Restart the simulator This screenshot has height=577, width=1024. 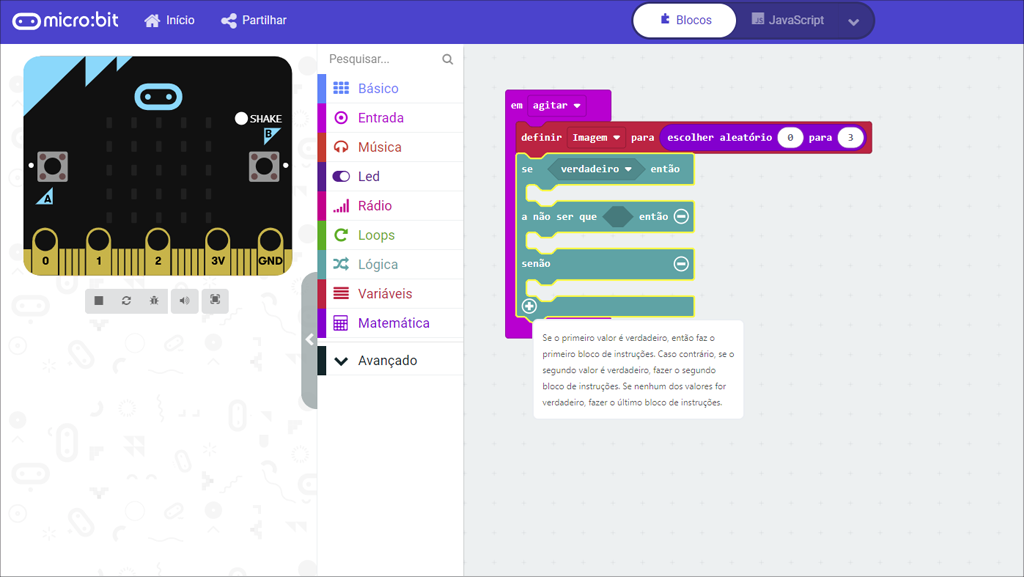(x=126, y=300)
